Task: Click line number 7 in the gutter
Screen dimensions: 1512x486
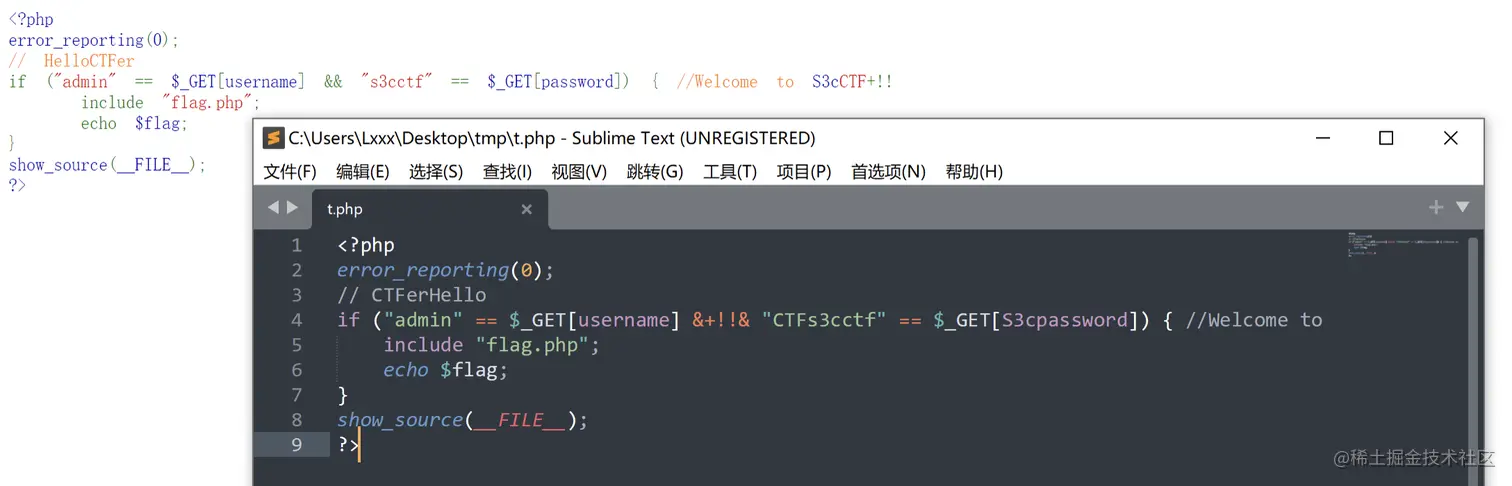Action: pos(296,395)
